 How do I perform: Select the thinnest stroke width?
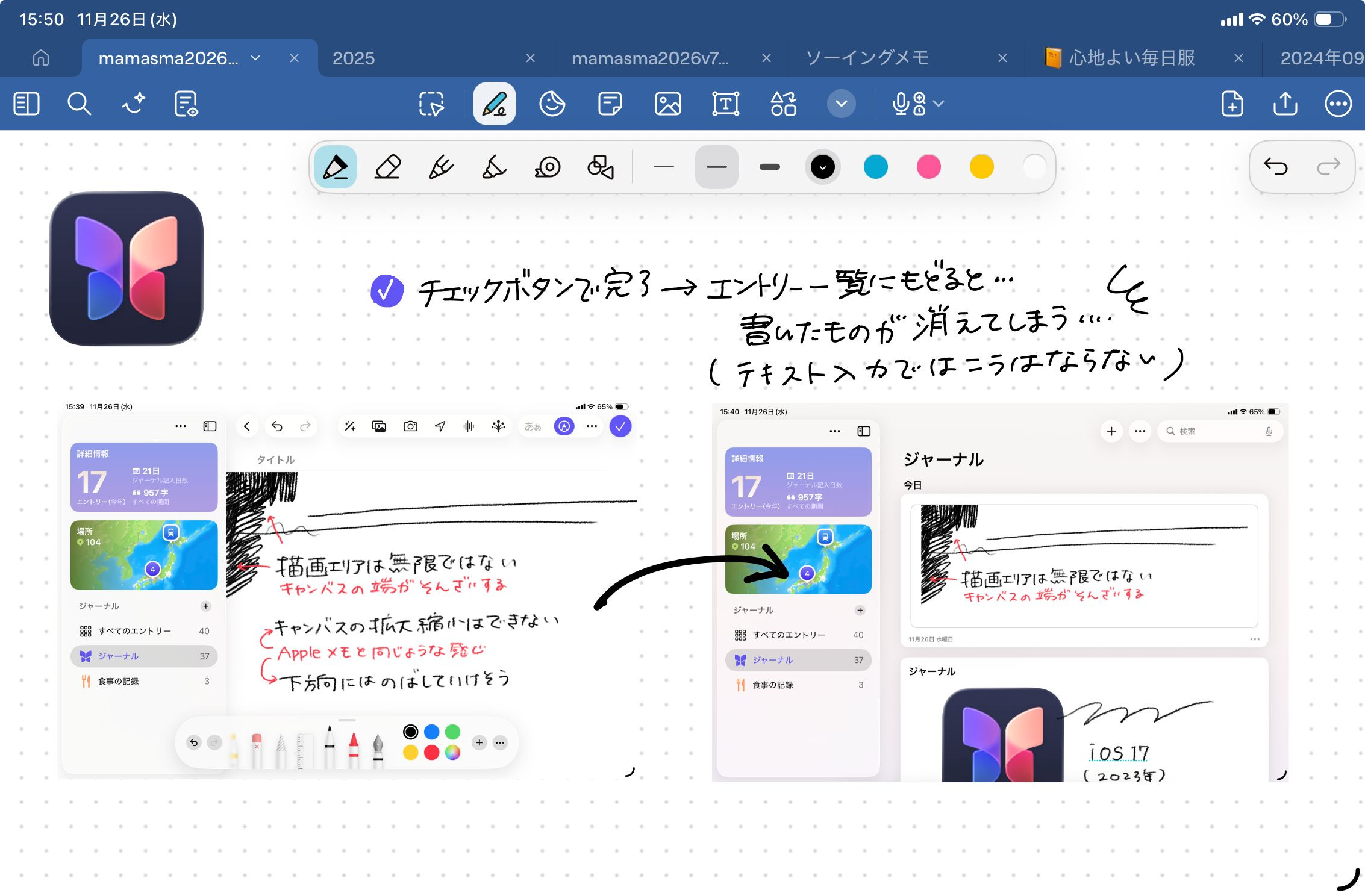663,167
